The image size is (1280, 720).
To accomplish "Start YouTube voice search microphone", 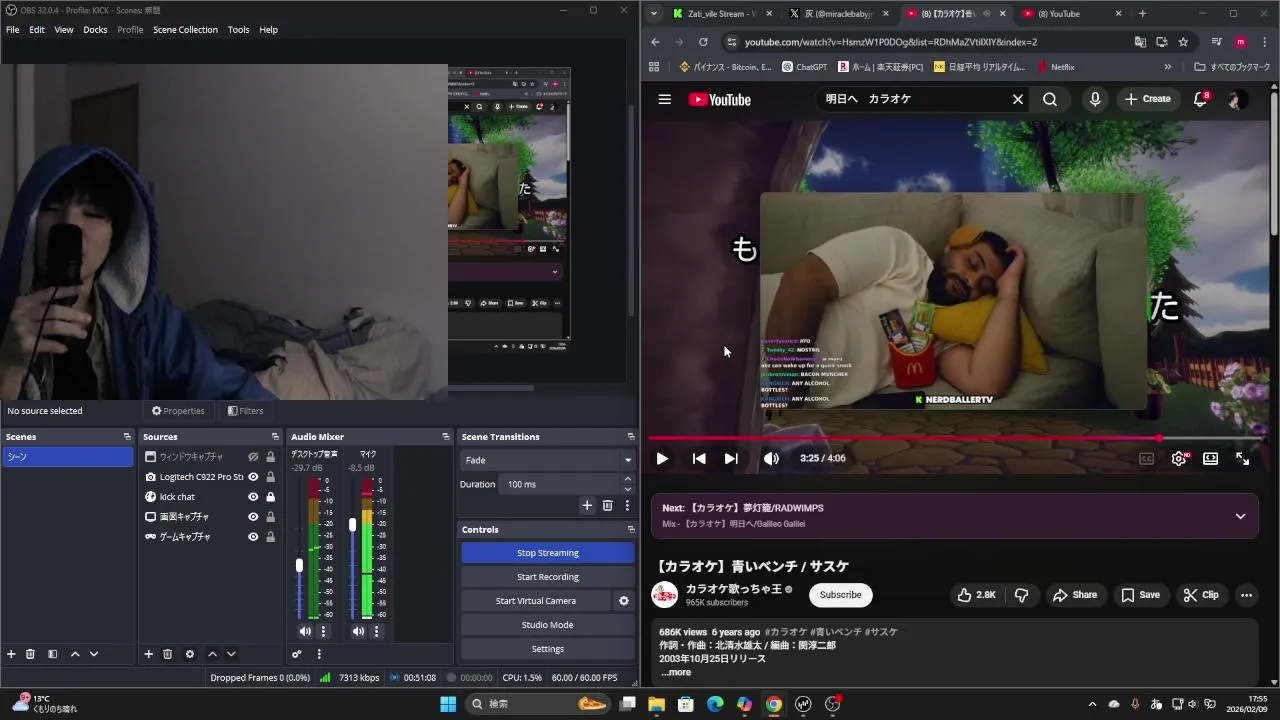I will (1095, 99).
